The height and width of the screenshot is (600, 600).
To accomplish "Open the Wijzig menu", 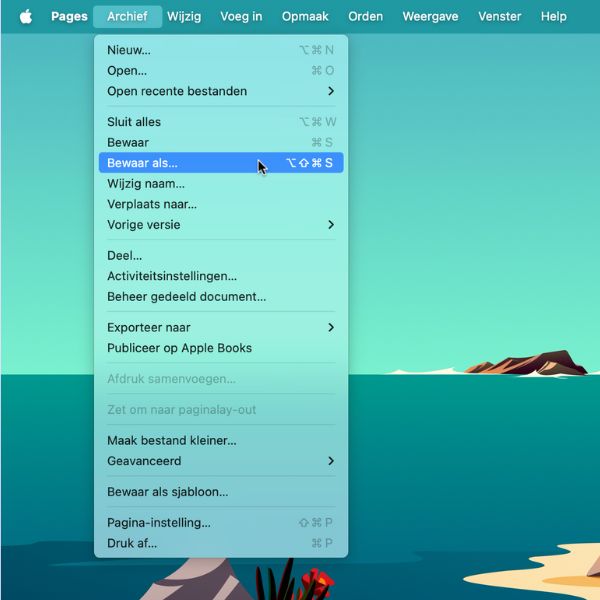I will [x=184, y=16].
